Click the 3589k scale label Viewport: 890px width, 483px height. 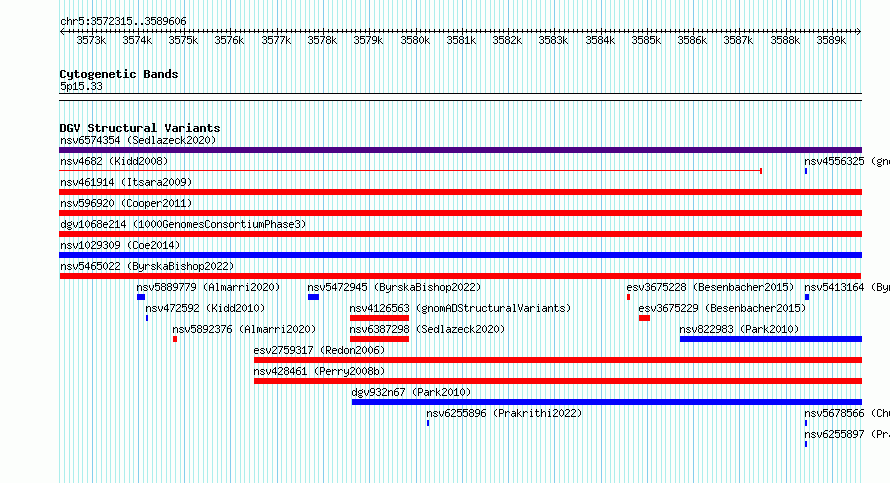831,40
